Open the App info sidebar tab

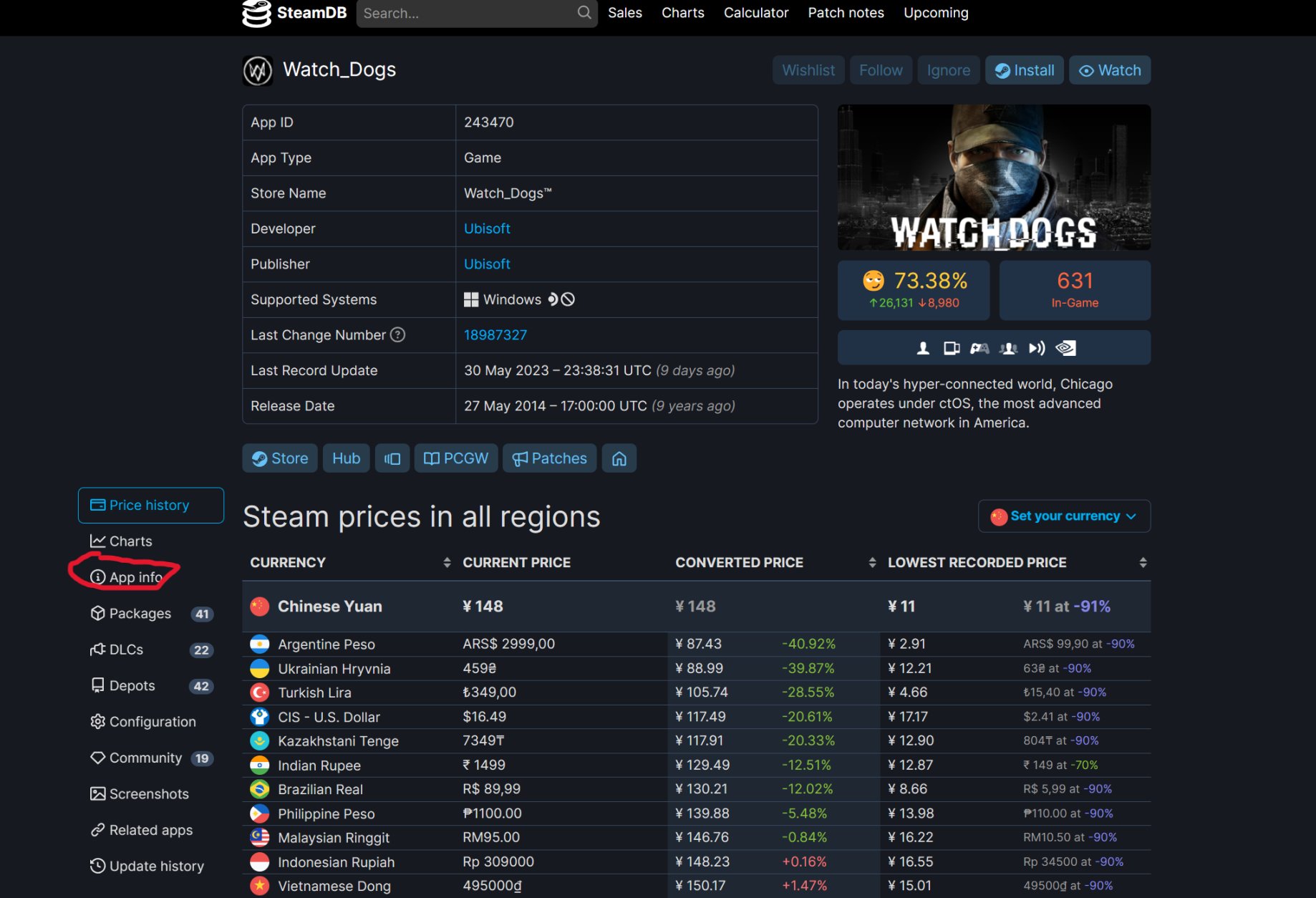151,577
